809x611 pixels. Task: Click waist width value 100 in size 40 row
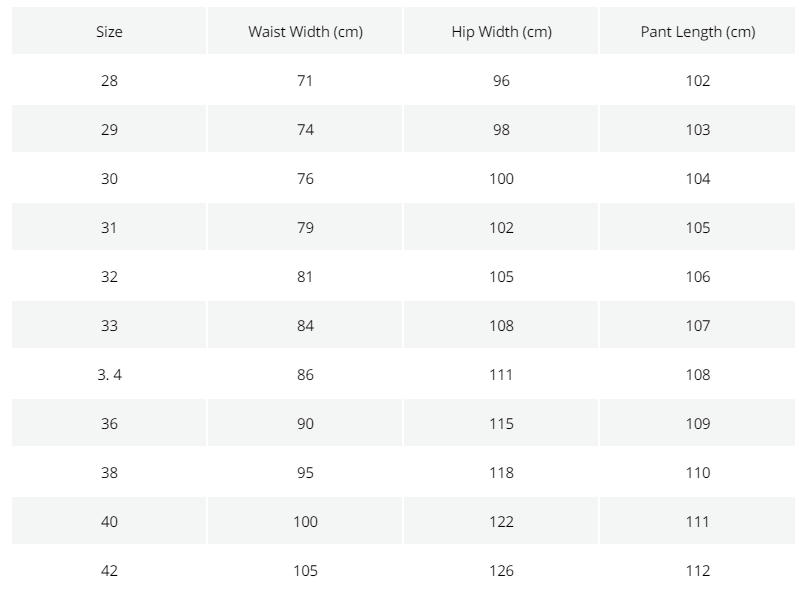click(x=305, y=522)
